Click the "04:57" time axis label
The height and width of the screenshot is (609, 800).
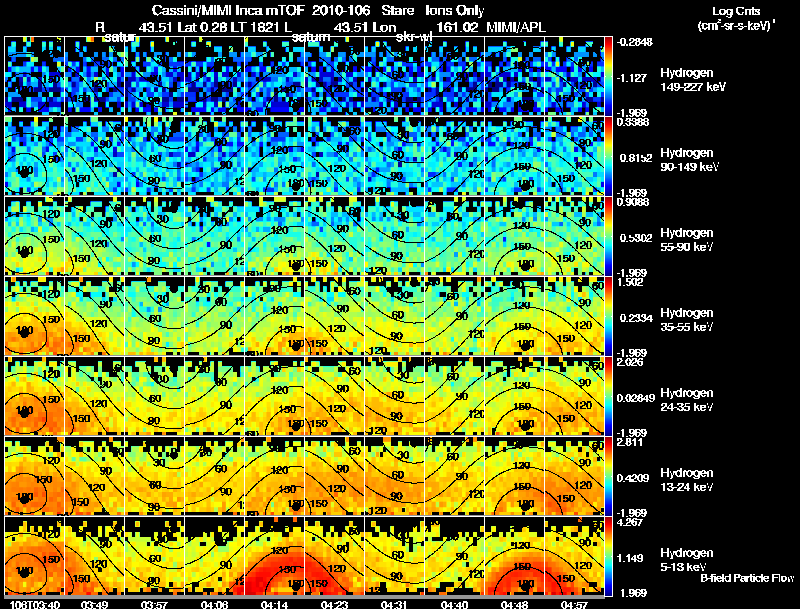click(x=574, y=604)
